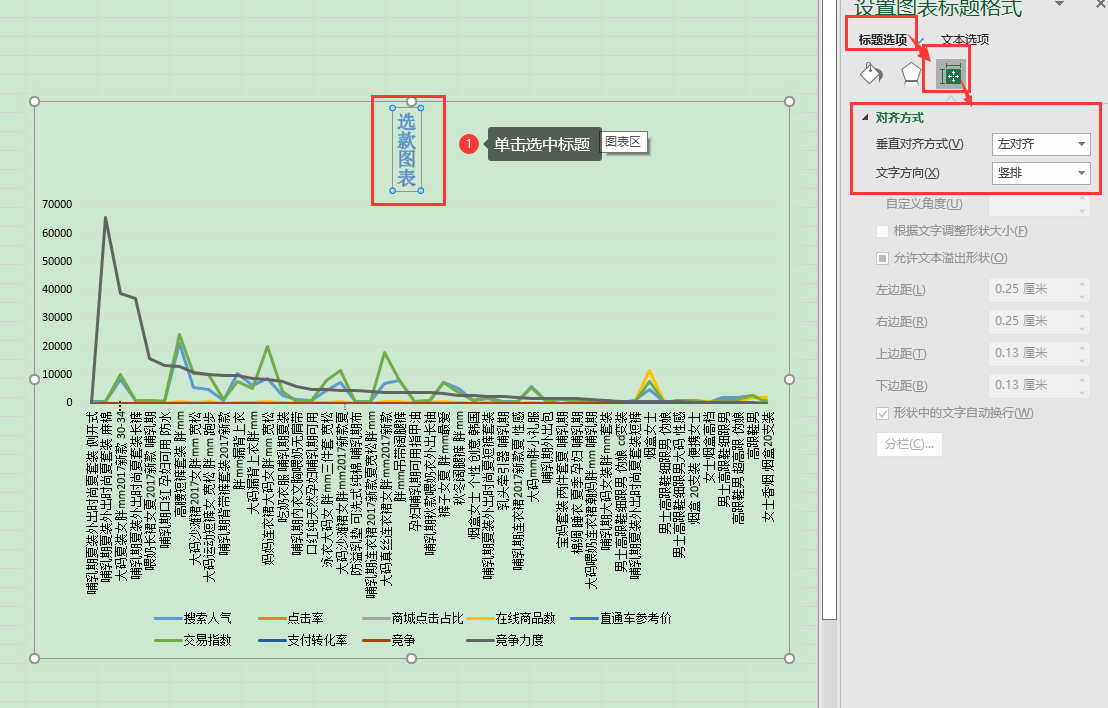Screen dimensions: 1108x708
Task: Toggle 根据文字调整形状大小 checkbox
Action: pos(882,231)
